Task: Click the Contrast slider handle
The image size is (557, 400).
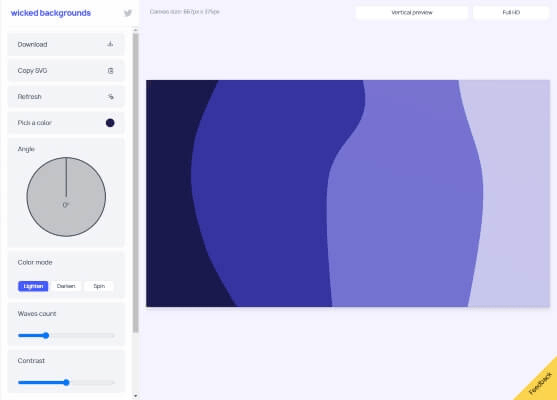Action: coord(66,383)
